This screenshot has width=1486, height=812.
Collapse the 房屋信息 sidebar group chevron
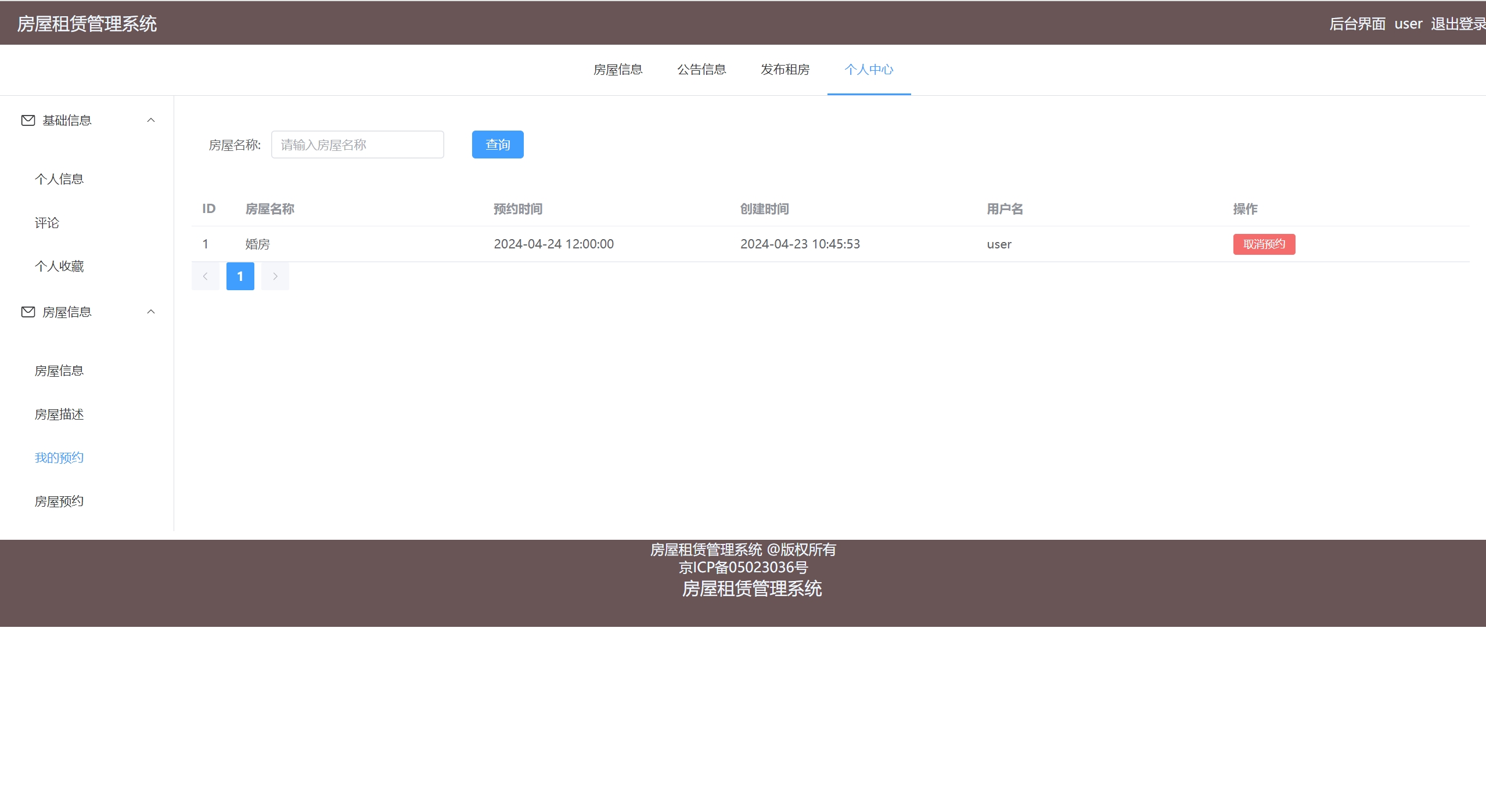[x=151, y=312]
